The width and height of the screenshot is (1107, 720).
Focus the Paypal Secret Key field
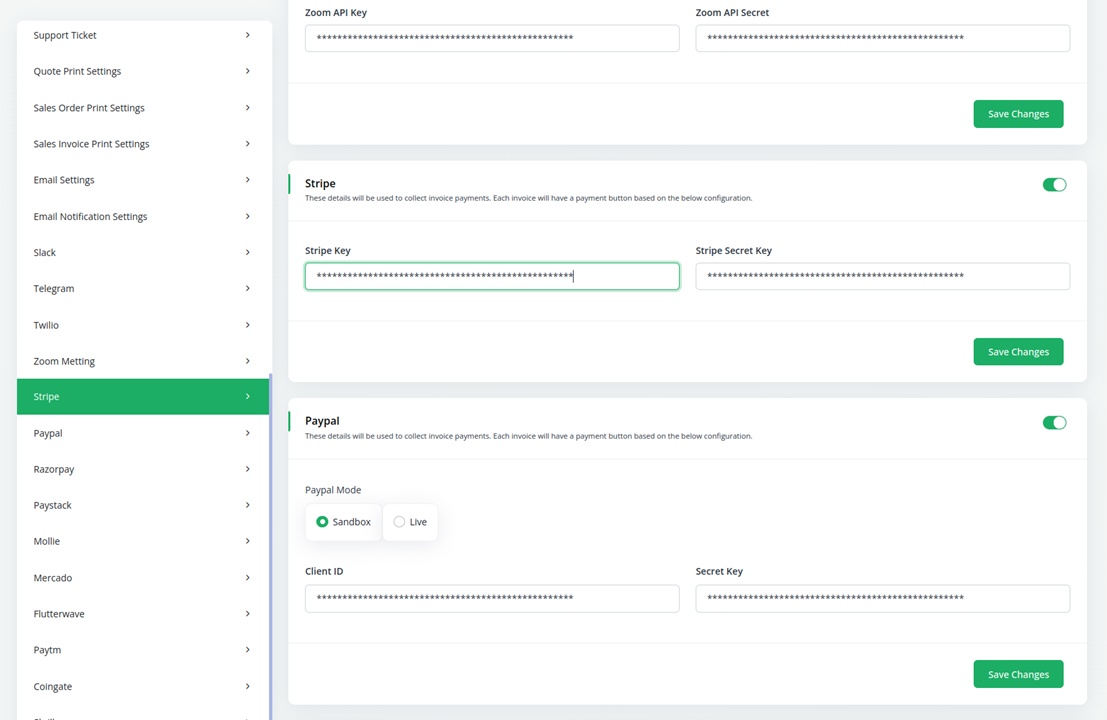[x=882, y=599]
